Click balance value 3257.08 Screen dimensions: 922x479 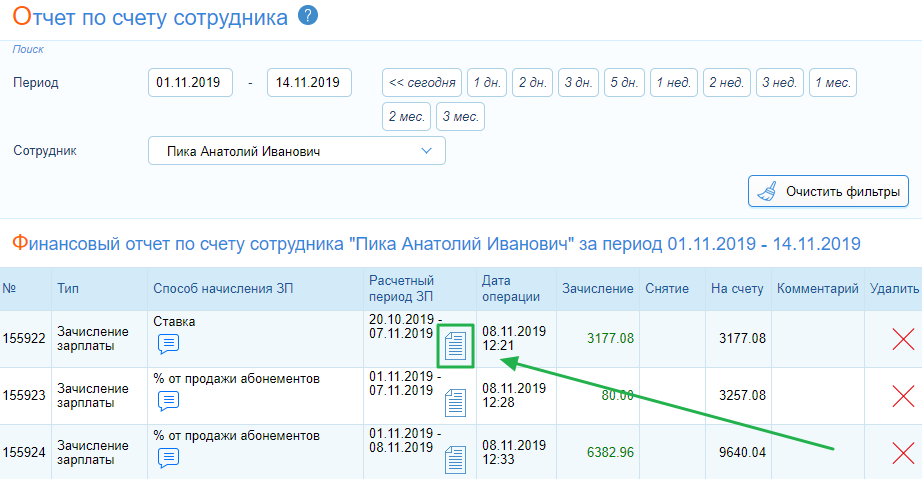click(742, 396)
